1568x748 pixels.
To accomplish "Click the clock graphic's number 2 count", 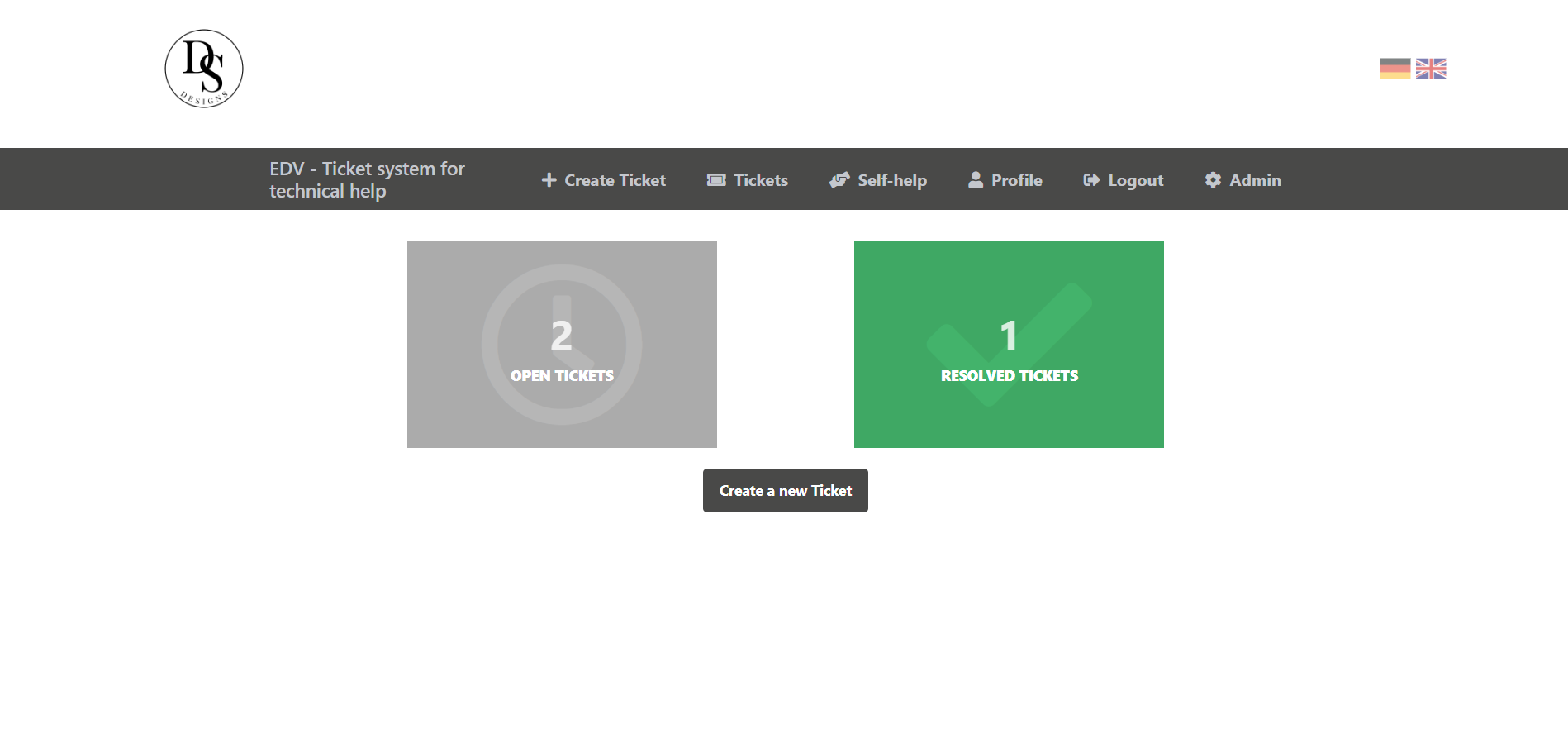I will (562, 336).
